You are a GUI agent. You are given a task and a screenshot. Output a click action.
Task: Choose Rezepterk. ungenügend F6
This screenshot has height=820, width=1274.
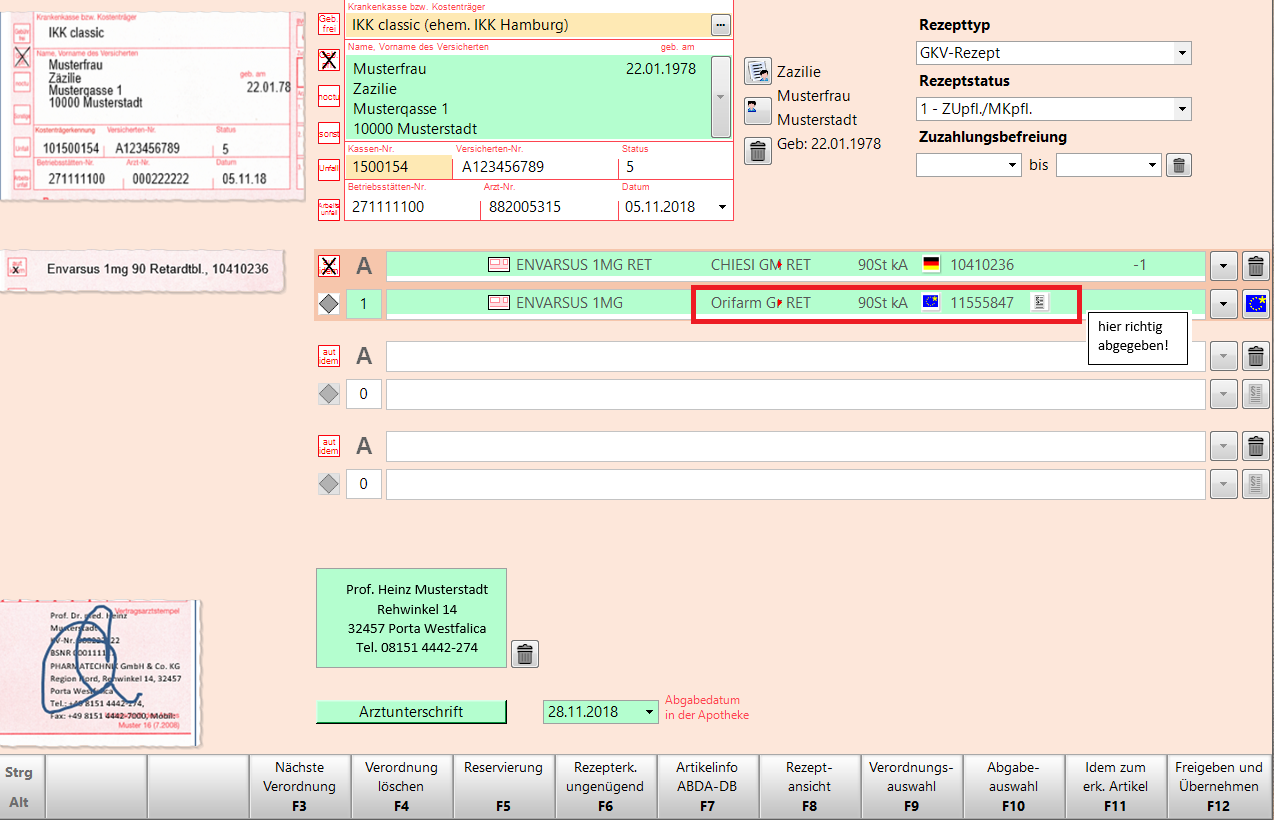pyautogui.click(x=605, y=786)
